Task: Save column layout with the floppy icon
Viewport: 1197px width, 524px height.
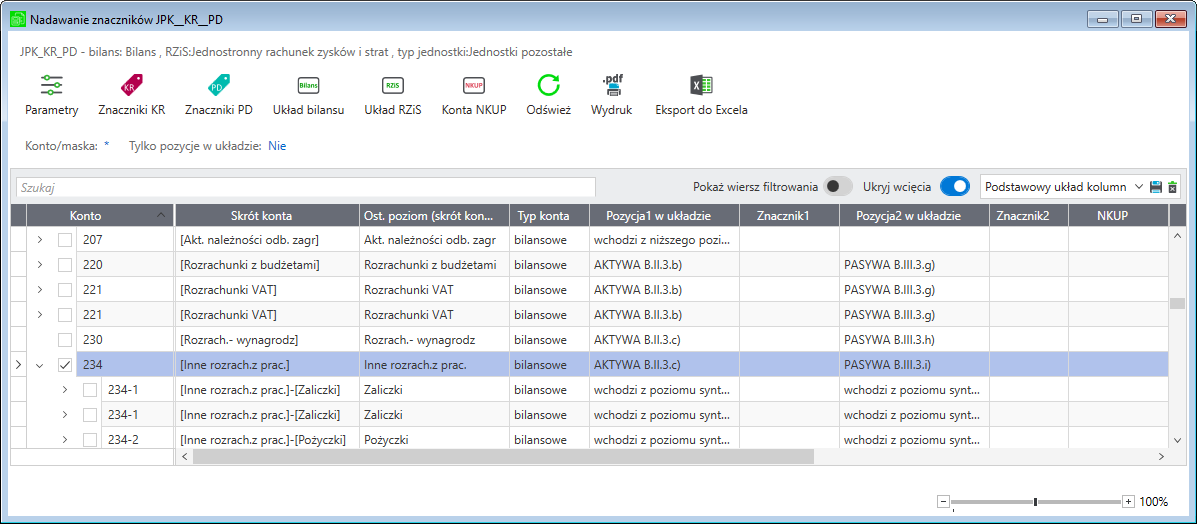Action: (x=1156, y=186)
